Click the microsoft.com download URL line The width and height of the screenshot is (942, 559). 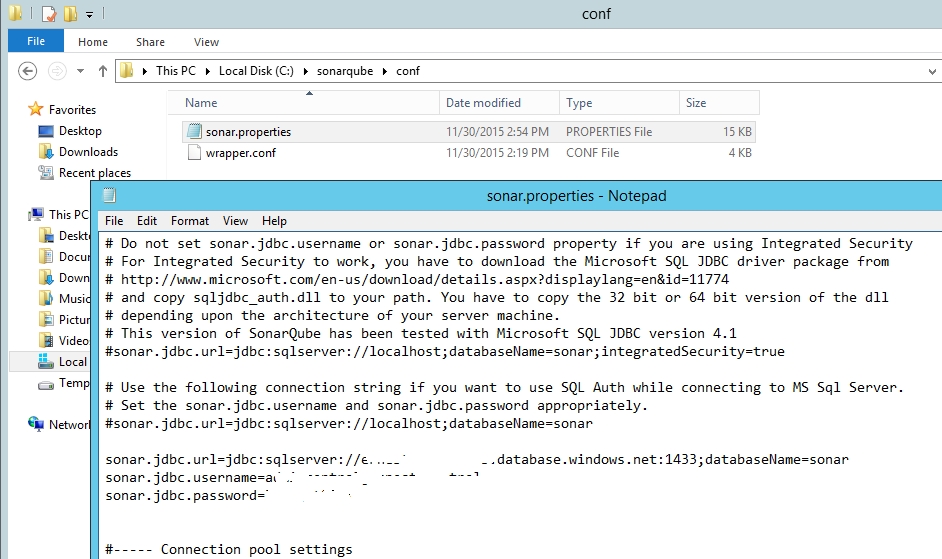(x=417, y=280)
